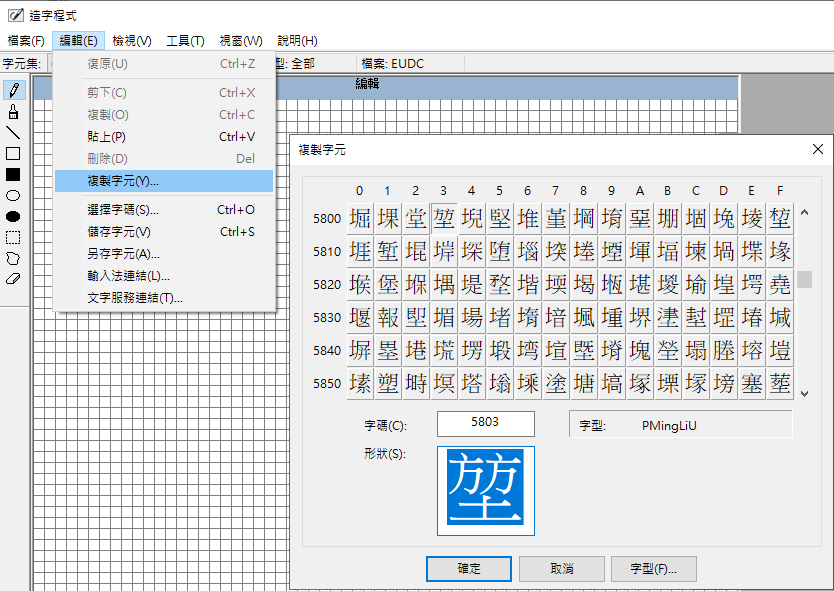Open the 工具(T) menu
The height and width of the screenshot is (591, 834).
pos(185,40)
